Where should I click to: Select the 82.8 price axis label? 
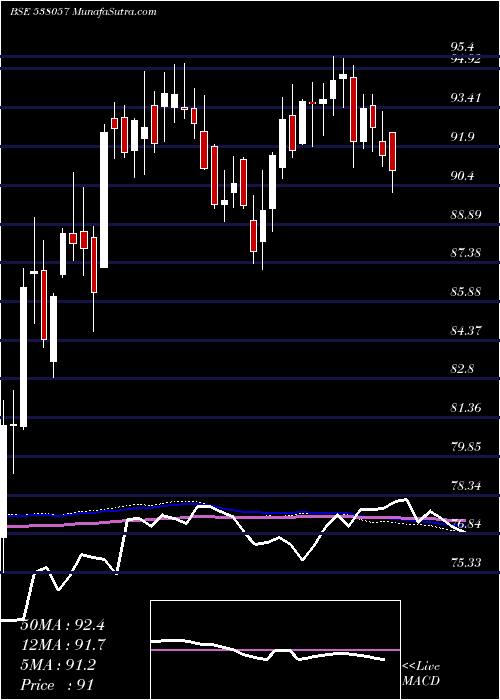coord(462,369)
